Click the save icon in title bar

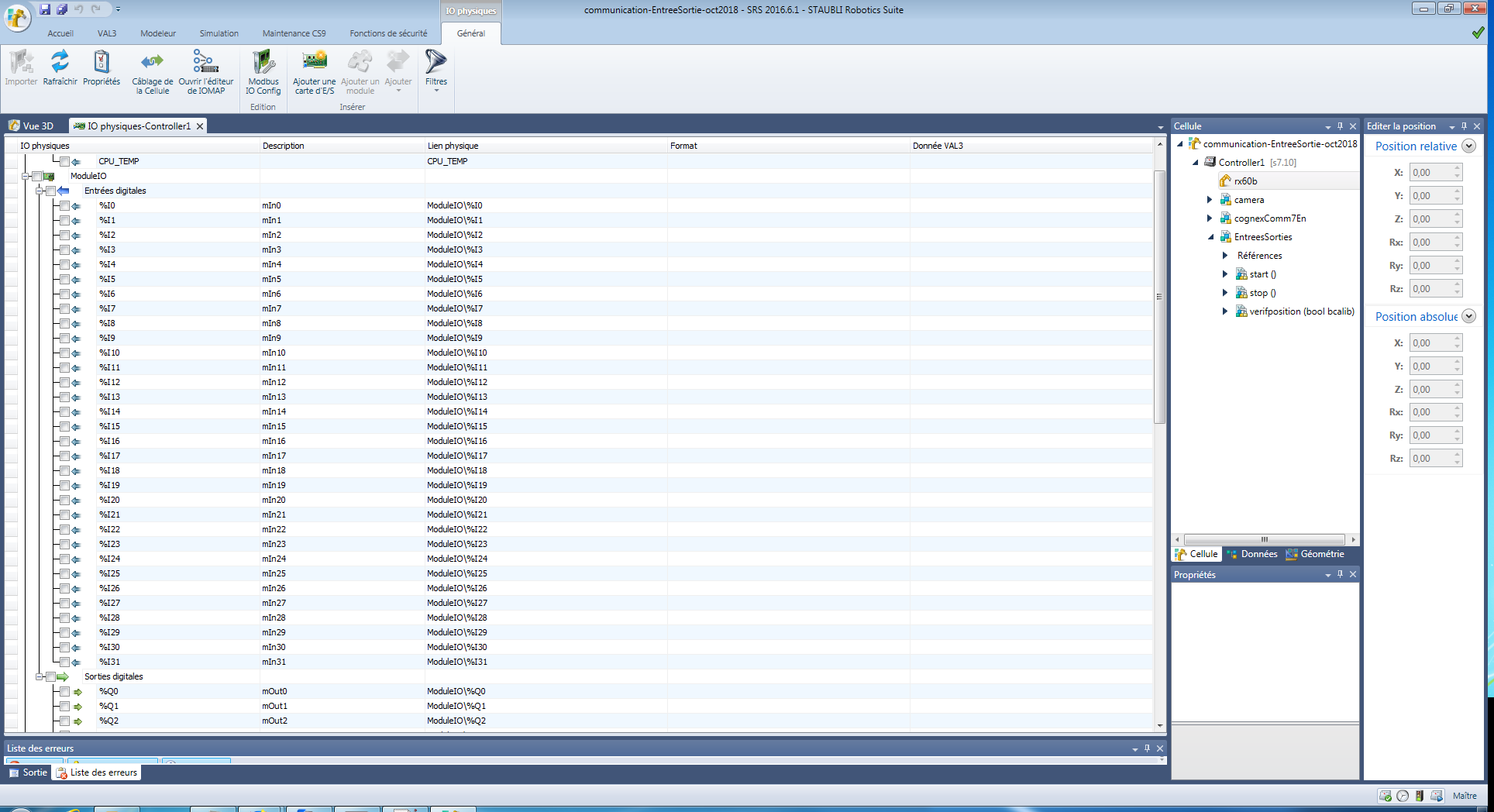45,9
